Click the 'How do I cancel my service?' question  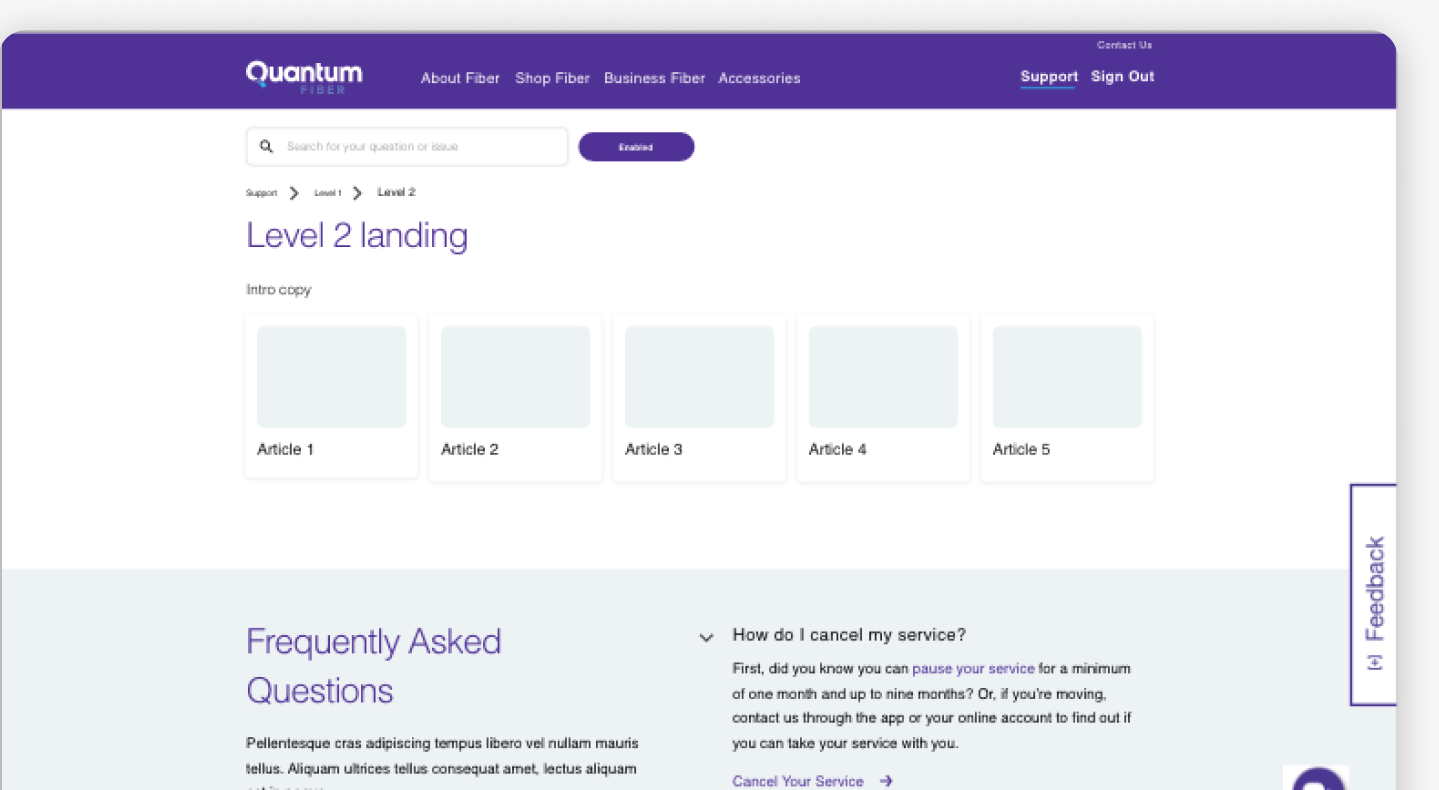point(849,635)
